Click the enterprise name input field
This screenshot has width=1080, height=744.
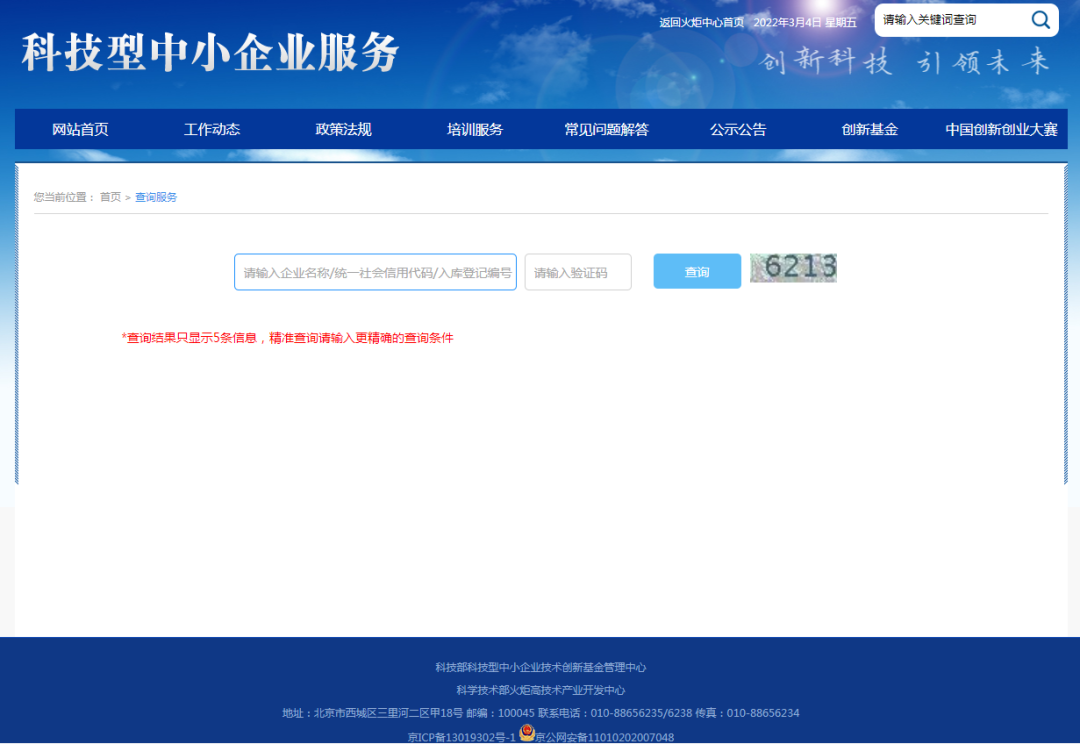375,271
